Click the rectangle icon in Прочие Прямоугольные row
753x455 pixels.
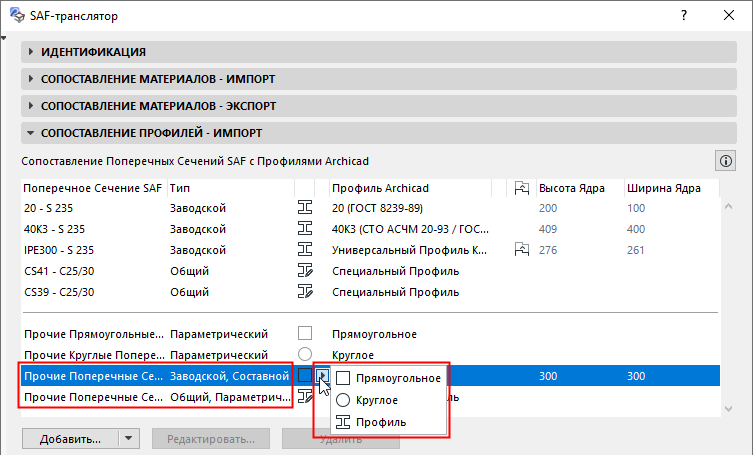(x=305, y=333)
